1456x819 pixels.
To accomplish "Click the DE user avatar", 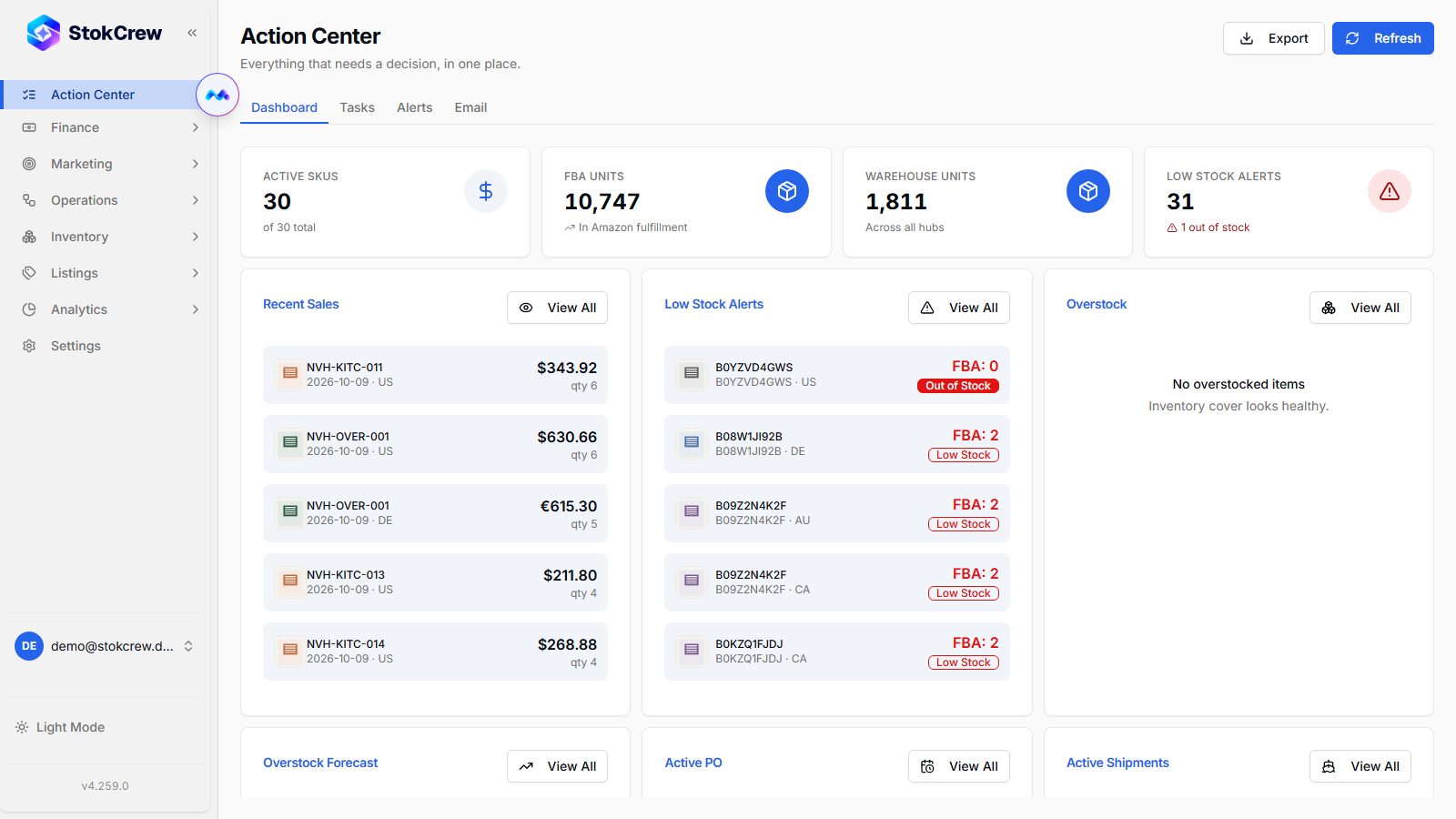I will [29, 646].
